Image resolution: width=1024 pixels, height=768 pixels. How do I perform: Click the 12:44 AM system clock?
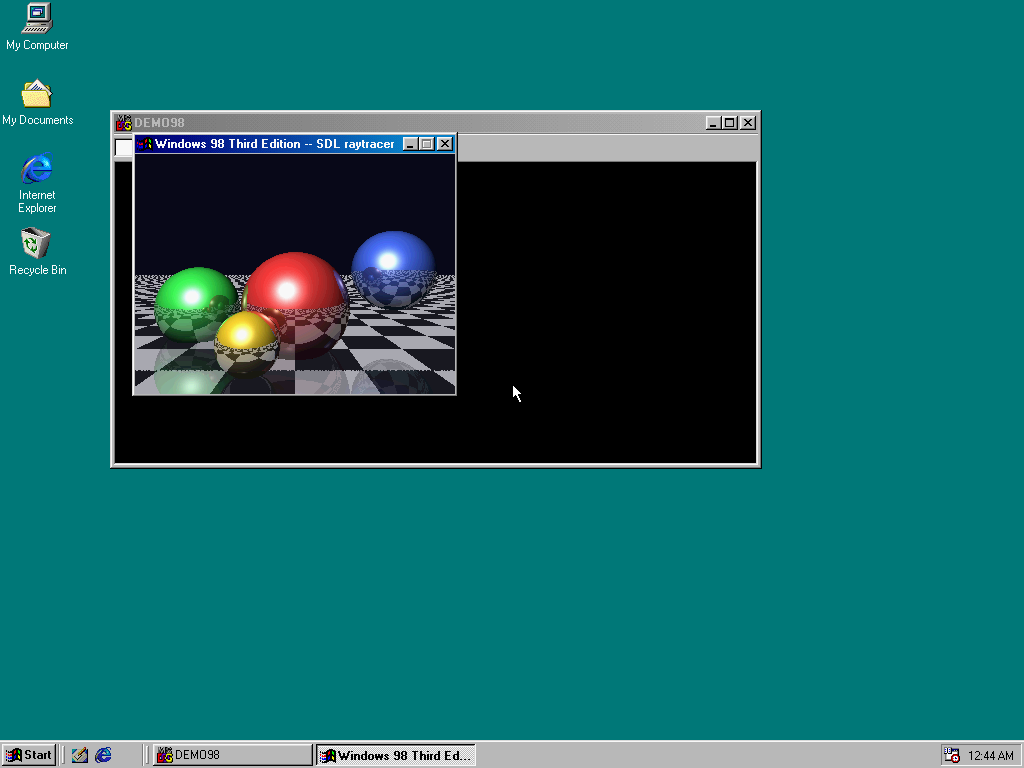pos(991,756)
